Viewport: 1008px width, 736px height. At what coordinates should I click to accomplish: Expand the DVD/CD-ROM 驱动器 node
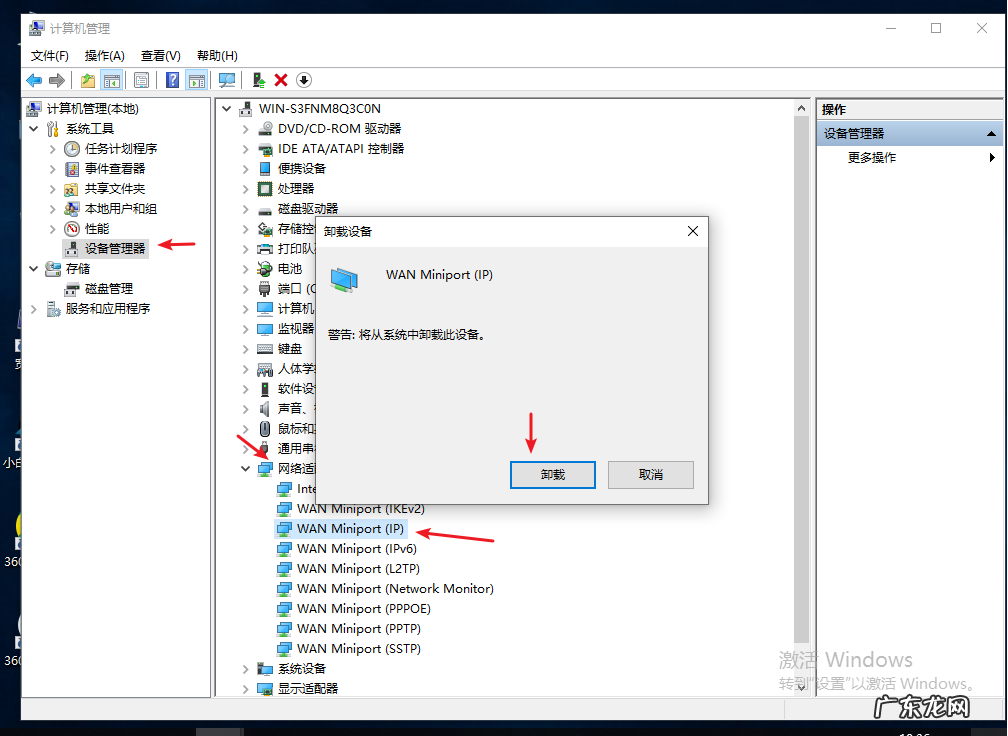246,128
